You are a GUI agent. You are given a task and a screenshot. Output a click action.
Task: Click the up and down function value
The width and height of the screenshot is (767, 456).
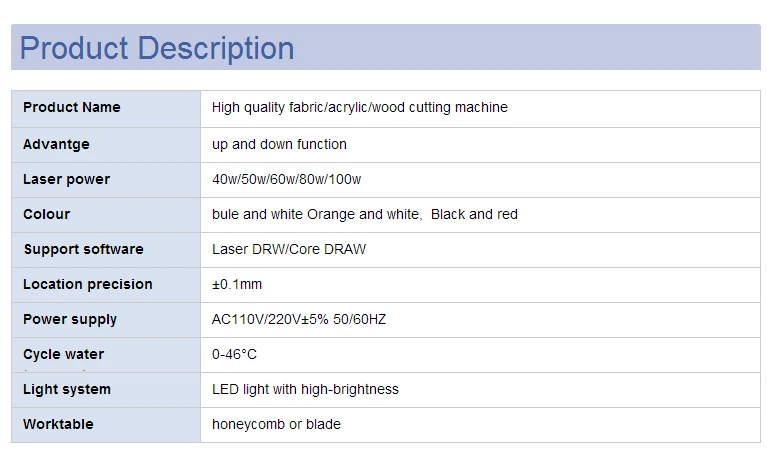point(279,144)
